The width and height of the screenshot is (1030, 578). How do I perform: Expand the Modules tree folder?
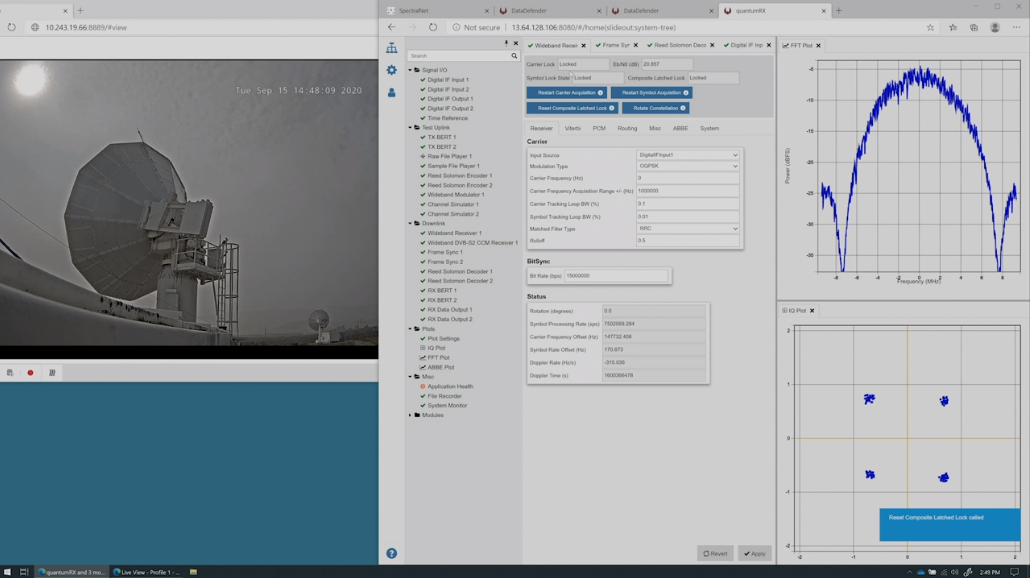411,415
